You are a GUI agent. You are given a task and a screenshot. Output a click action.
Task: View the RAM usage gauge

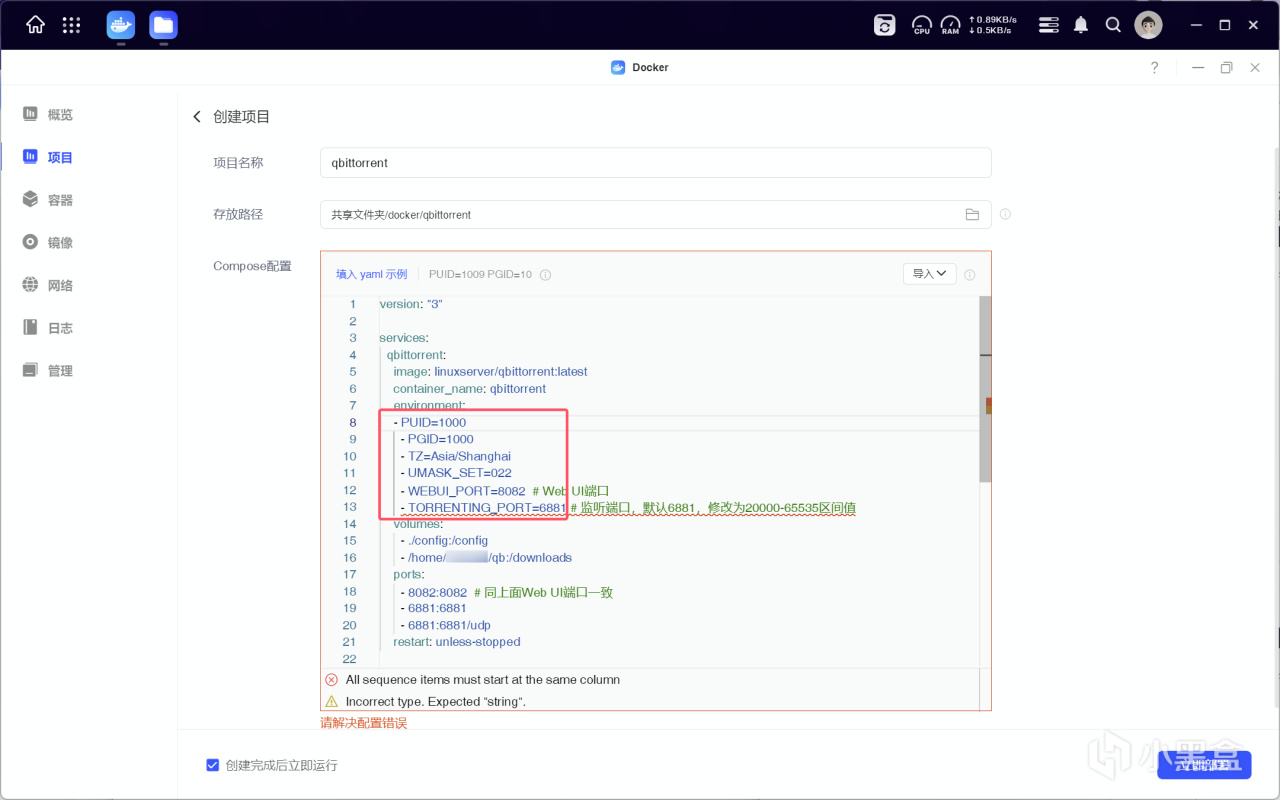coord(950,25)
